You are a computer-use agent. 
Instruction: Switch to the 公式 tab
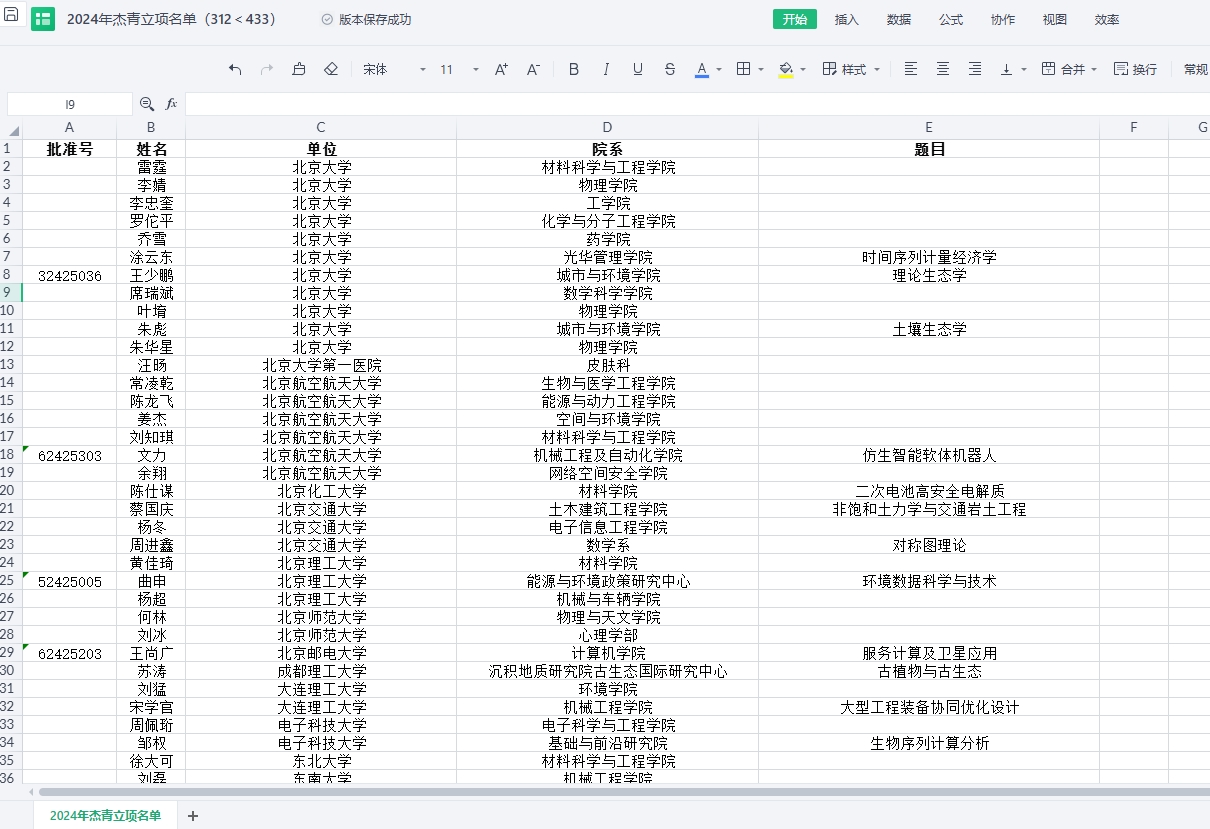coord(951,20)
